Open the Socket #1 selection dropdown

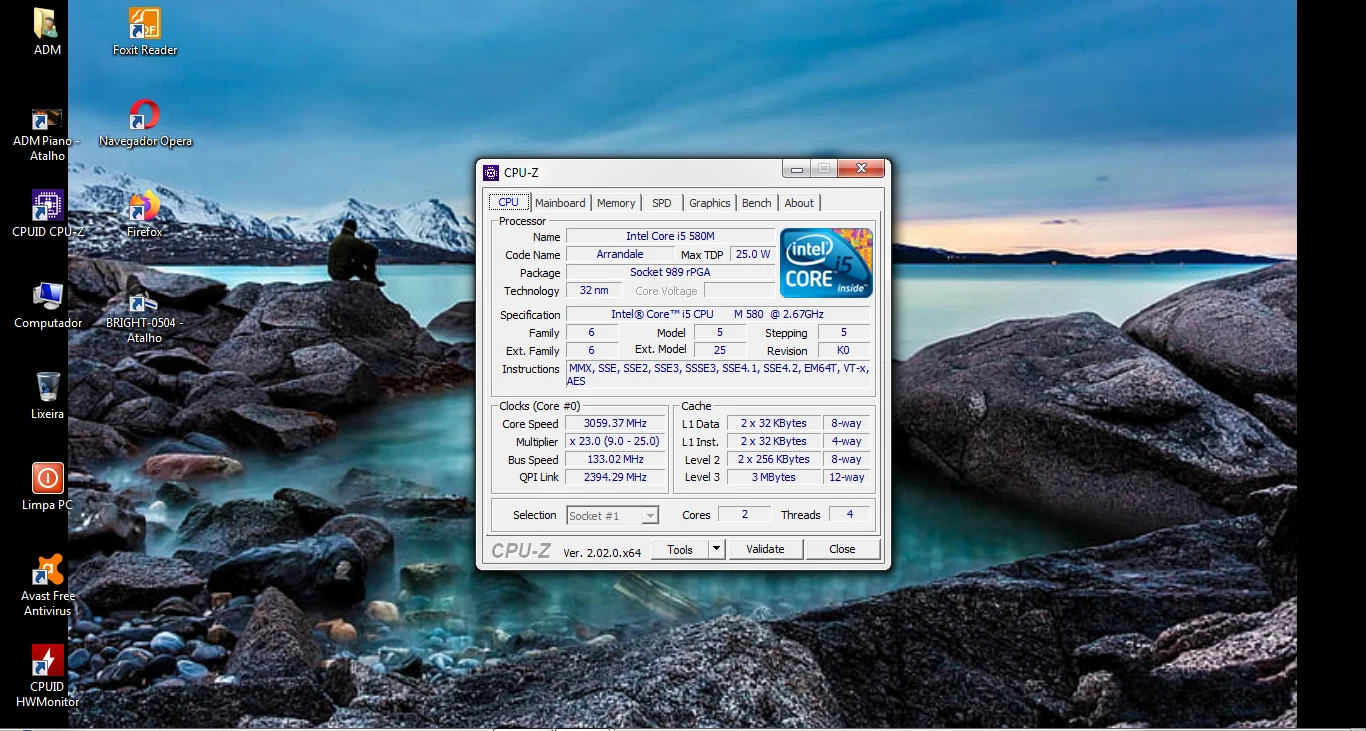pos(613,515)
